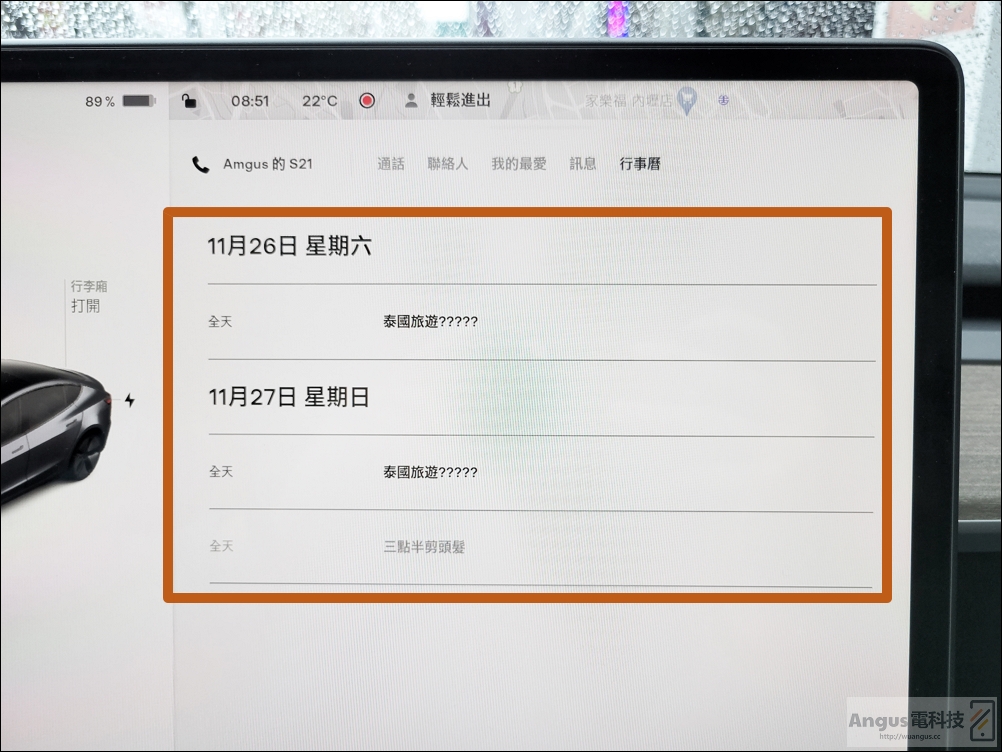Tap the 22°C temperature reading
The width and height of the screenshot is (1002, 752).
point(320,101)
